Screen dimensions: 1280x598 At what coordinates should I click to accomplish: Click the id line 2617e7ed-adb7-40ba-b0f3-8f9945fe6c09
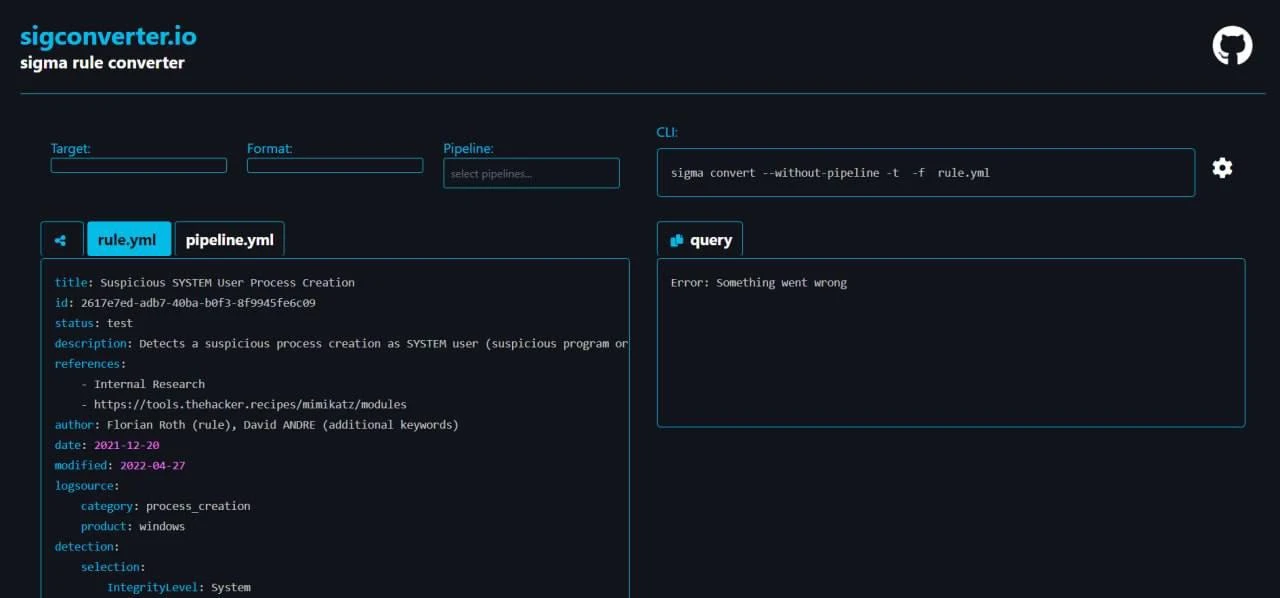point(185,303)
